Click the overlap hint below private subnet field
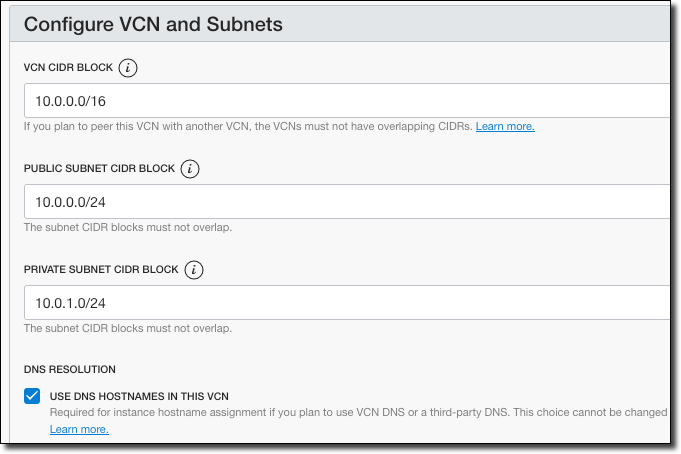The image size is (681, 454). (x=128, y=328)
